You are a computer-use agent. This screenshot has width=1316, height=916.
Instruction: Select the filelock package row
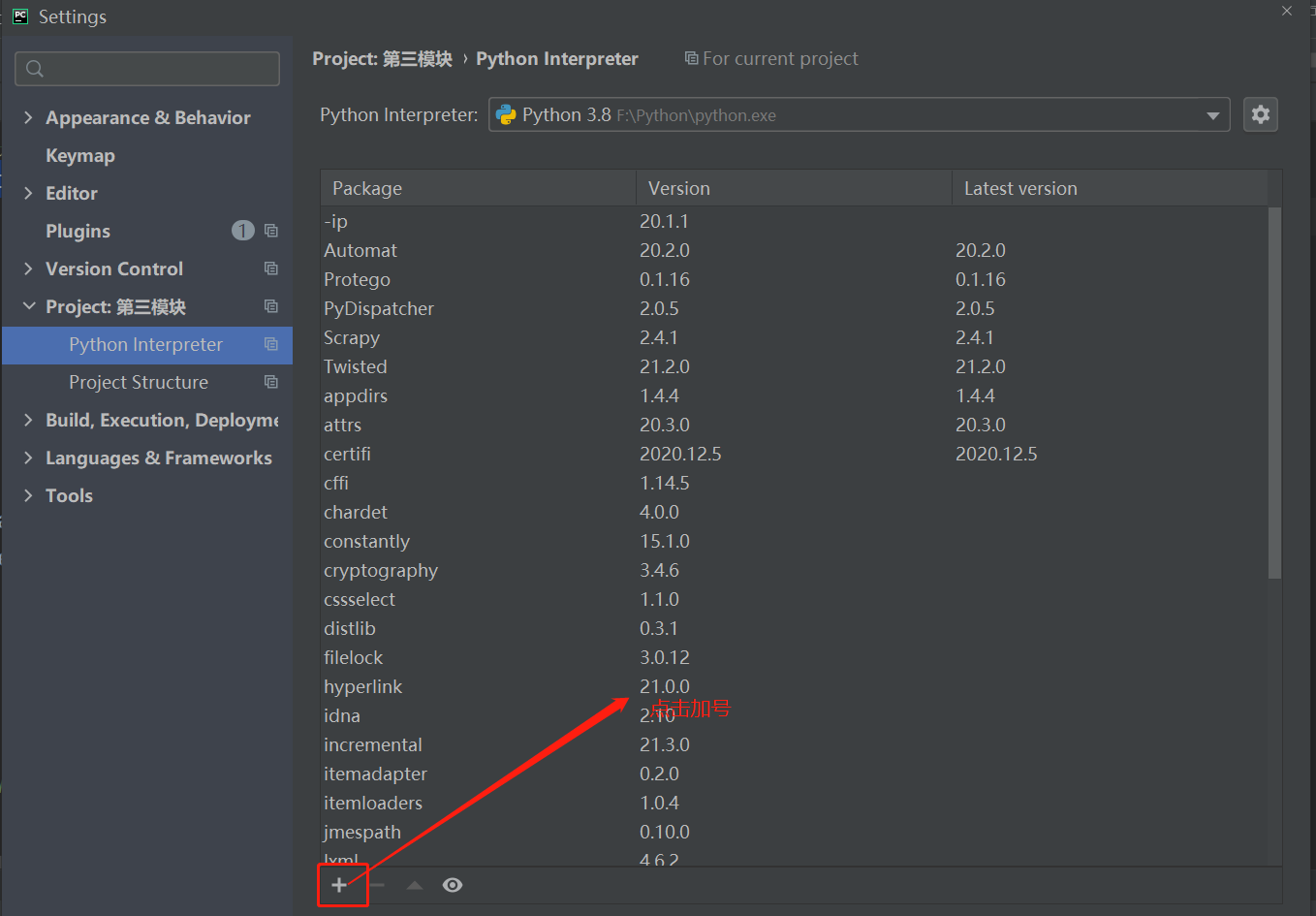pyautogui.click(x=794, y=657)
